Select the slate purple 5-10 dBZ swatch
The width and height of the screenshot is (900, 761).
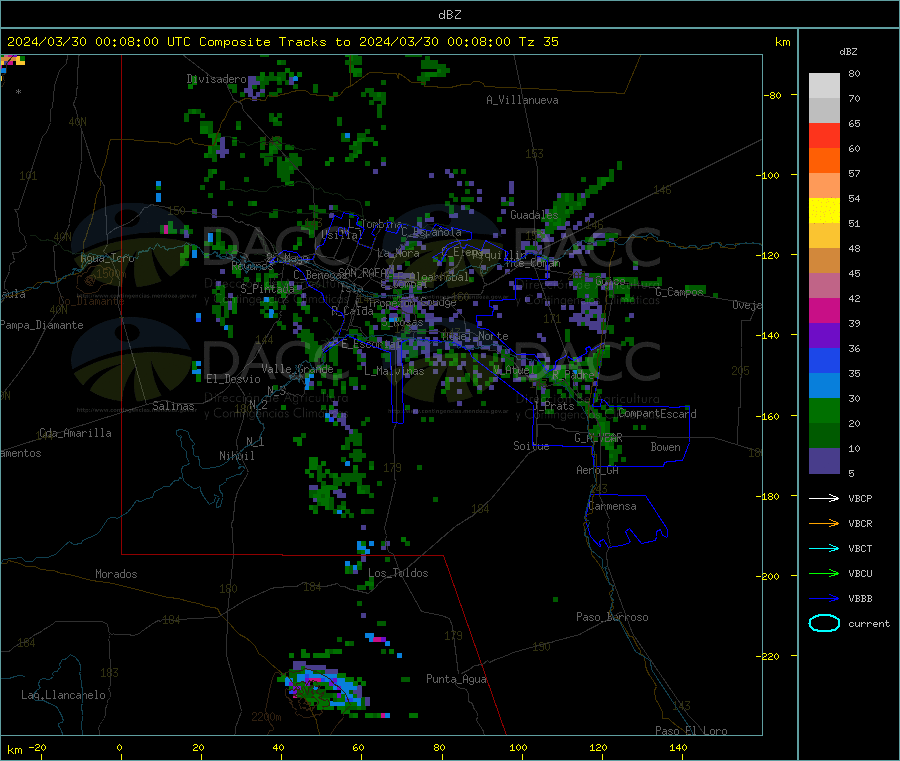(x=824, y=461)
